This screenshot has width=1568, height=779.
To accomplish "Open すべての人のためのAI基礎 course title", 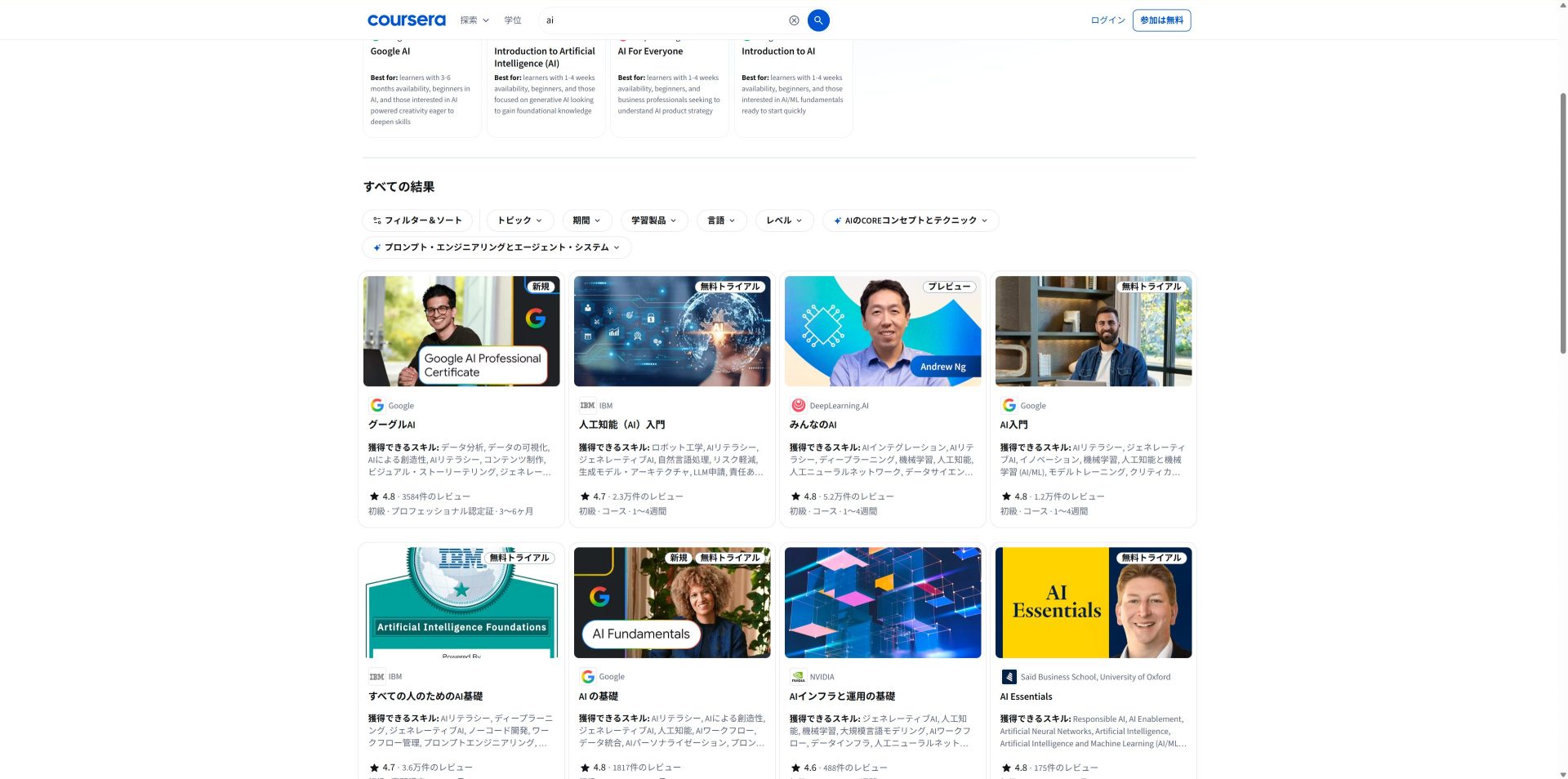I will click(x=425, y=697).
